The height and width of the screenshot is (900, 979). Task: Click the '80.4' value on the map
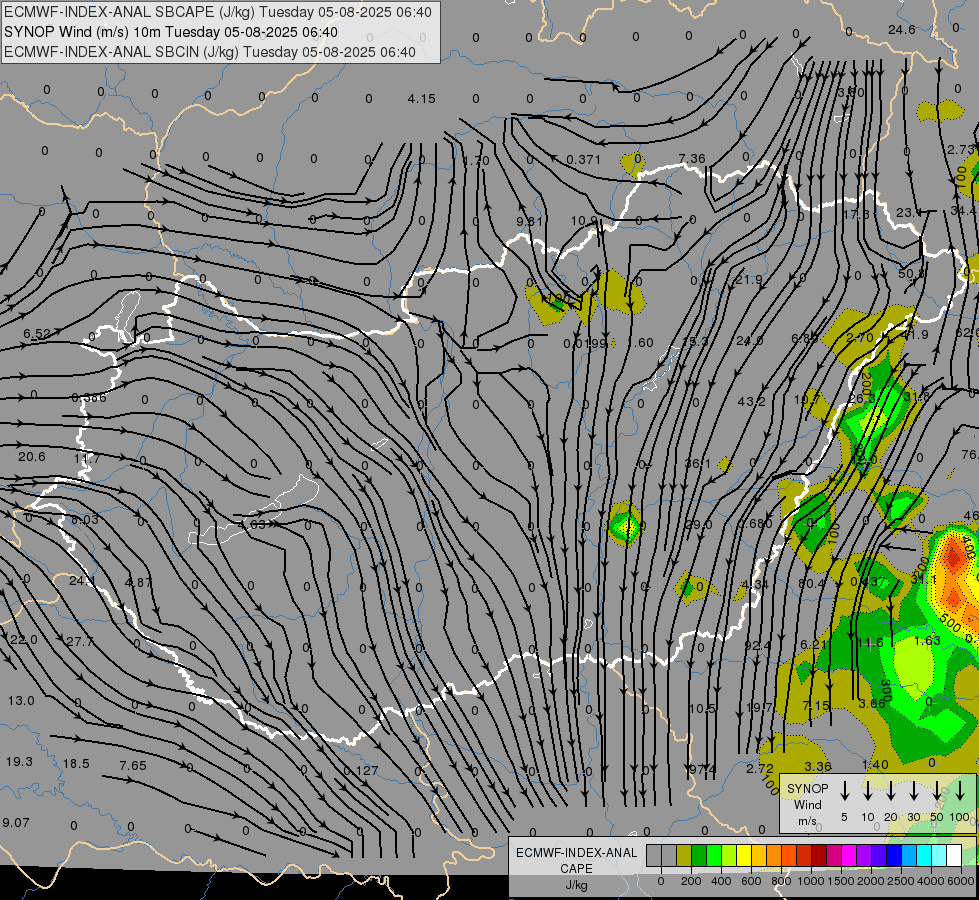point(812,583)
